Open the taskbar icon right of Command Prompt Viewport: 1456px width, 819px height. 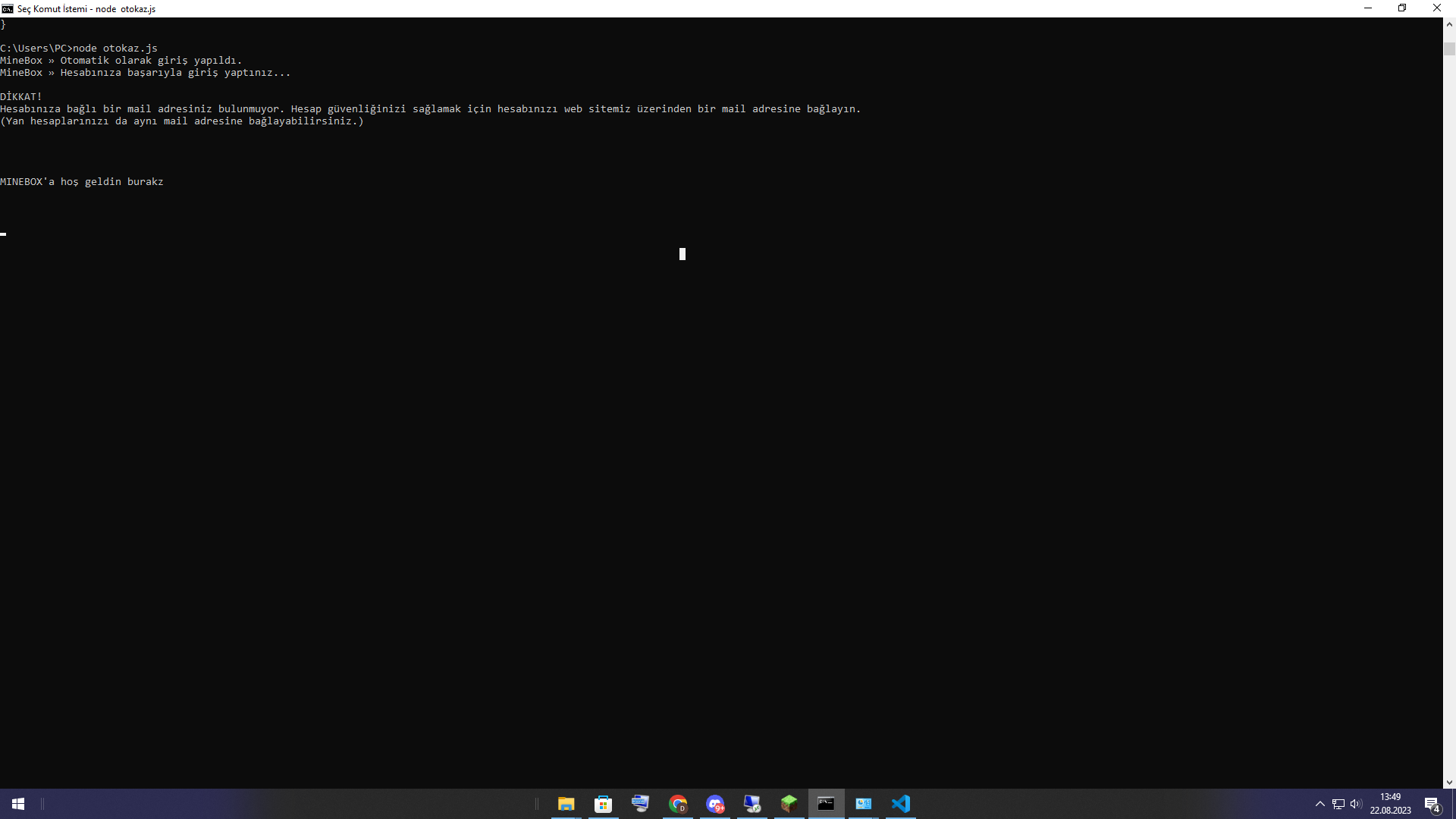click(863, 804)
